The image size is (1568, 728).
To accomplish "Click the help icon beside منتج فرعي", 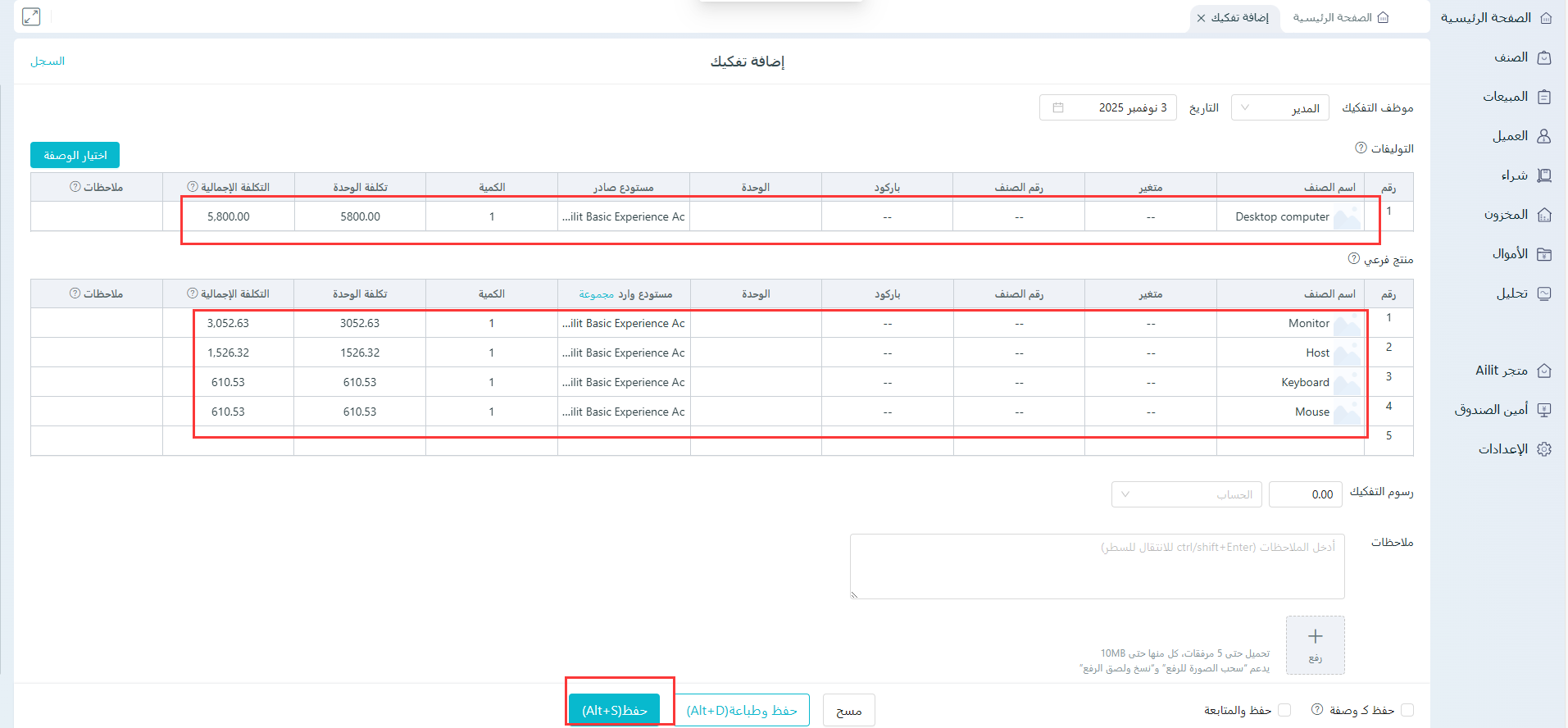I will point(1354,258).
